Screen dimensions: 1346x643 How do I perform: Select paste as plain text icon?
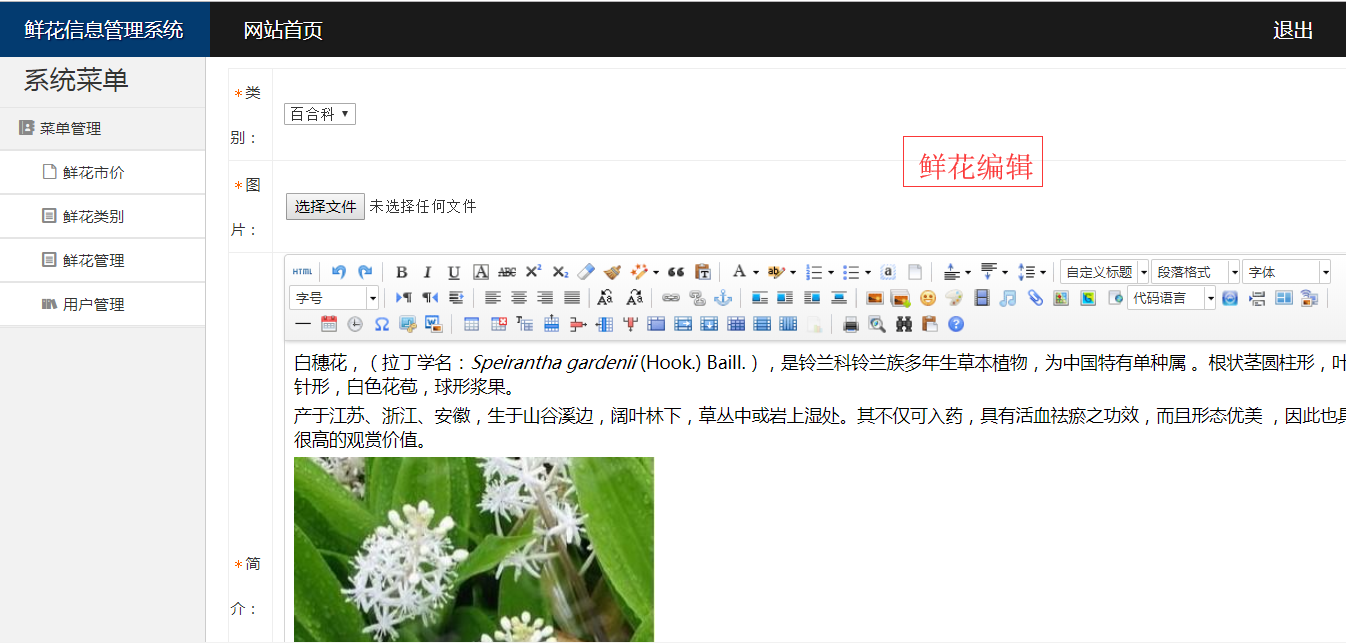(703, 272)
